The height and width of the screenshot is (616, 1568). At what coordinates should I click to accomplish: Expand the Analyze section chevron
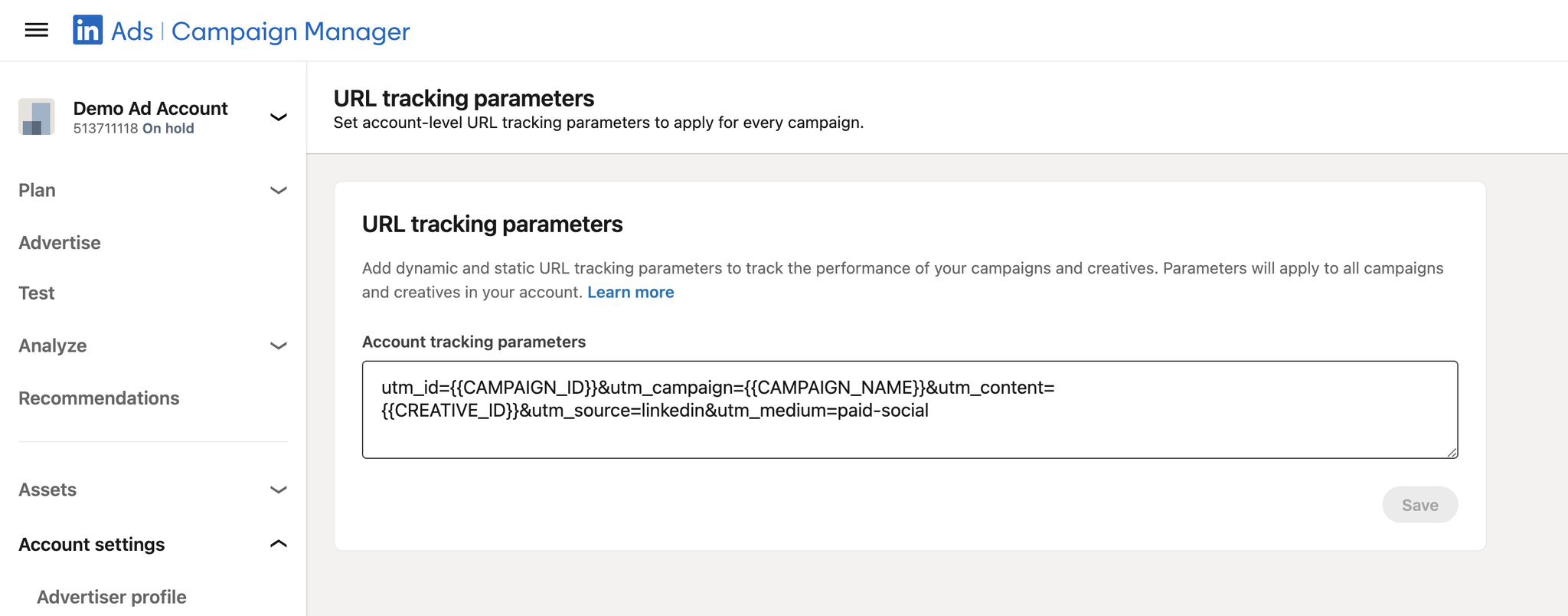279,346
